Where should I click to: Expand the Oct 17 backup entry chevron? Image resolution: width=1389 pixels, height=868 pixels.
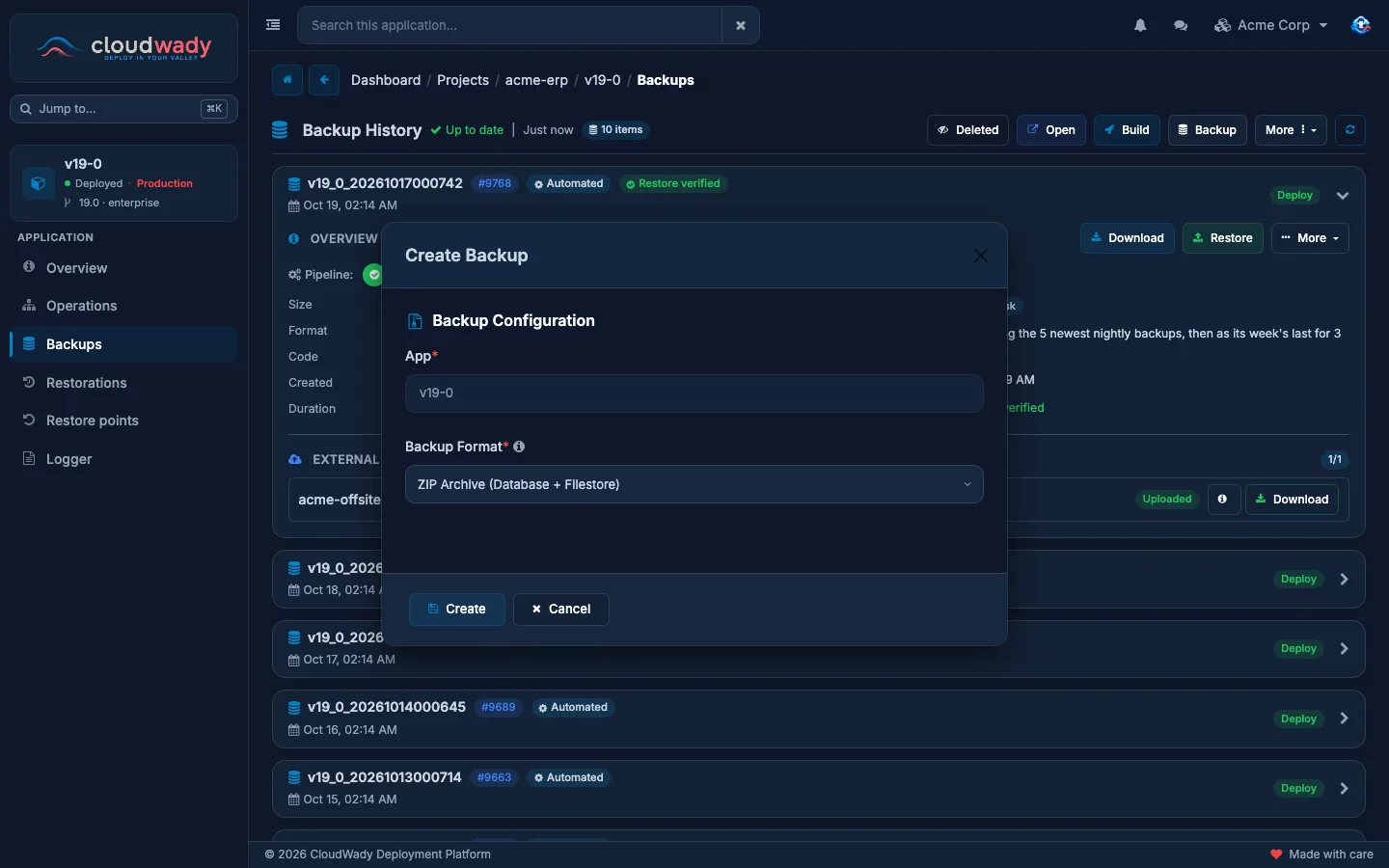[1344, 649]
